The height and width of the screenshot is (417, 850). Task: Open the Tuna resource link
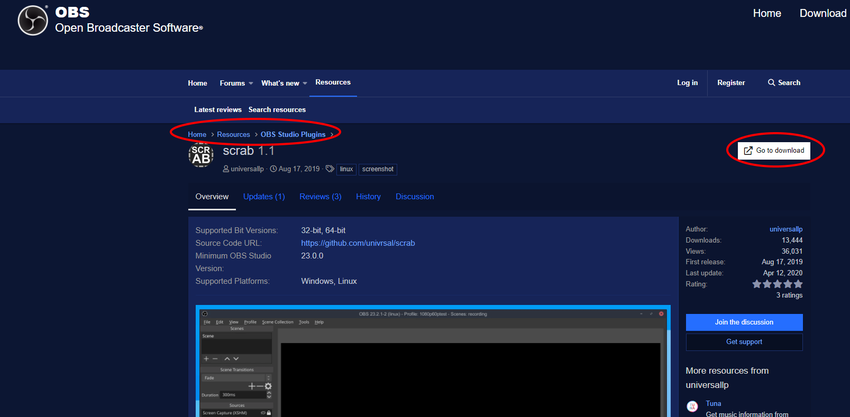[x=713, y=403]
